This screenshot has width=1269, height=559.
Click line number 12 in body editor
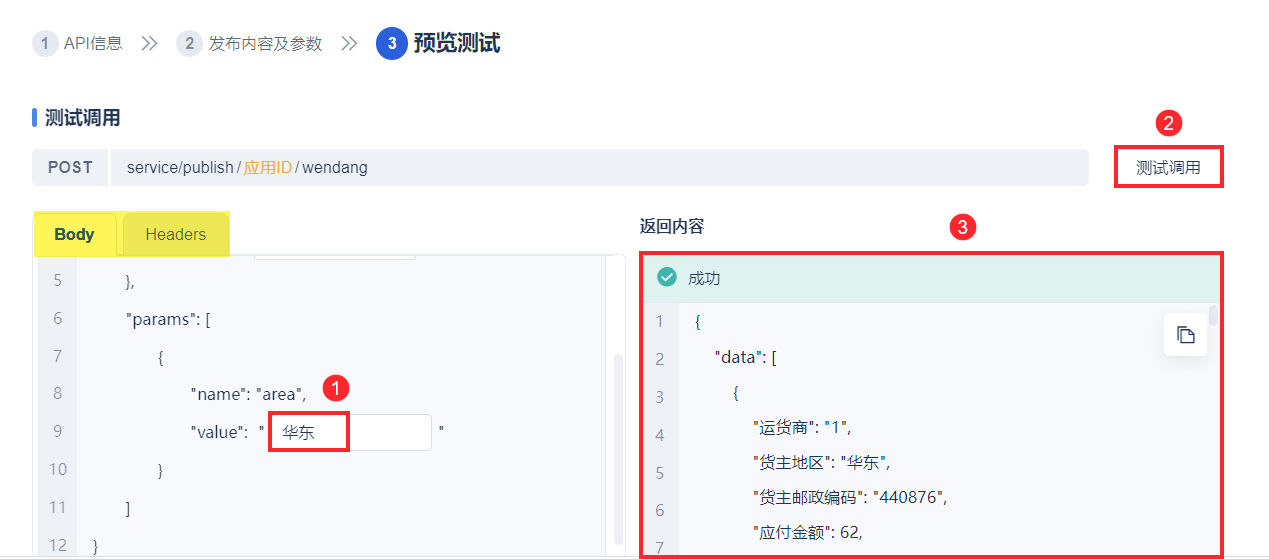pyautogui.click(x=57, y=545)
